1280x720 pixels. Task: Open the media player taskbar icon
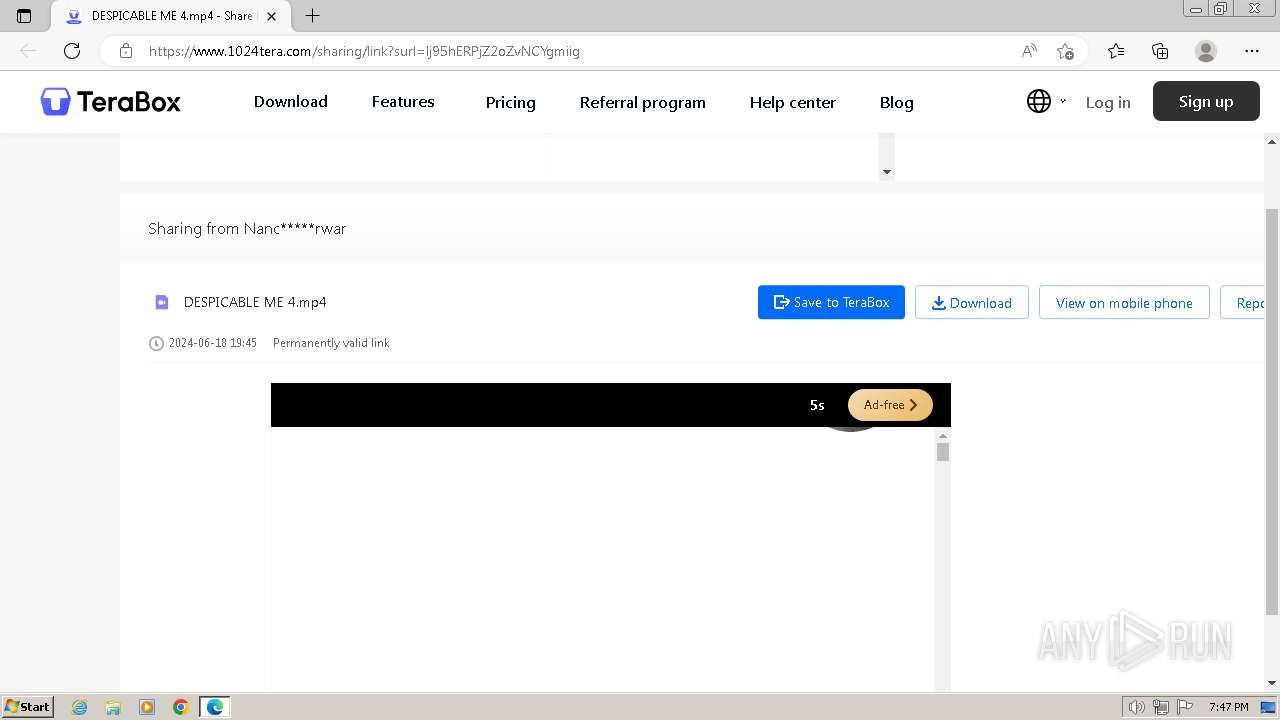pos(147,707)
